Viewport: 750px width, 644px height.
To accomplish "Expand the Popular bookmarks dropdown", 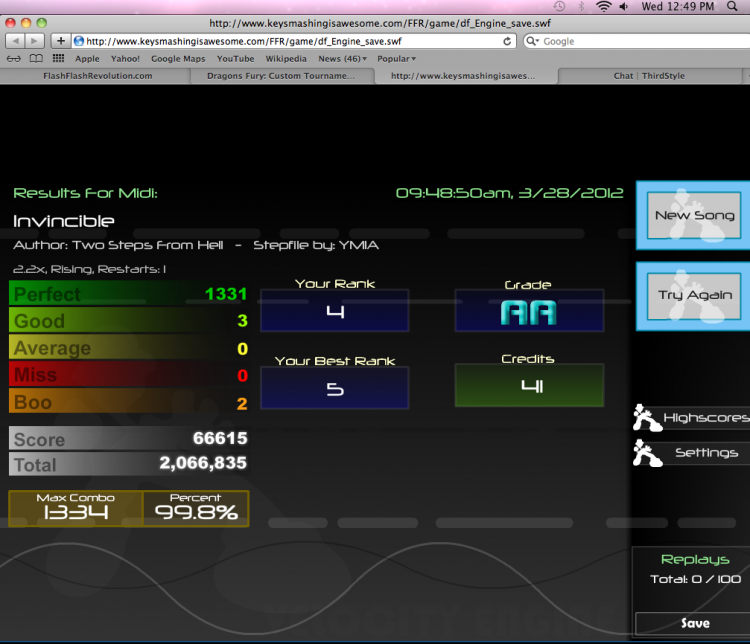I will point(397,59).
